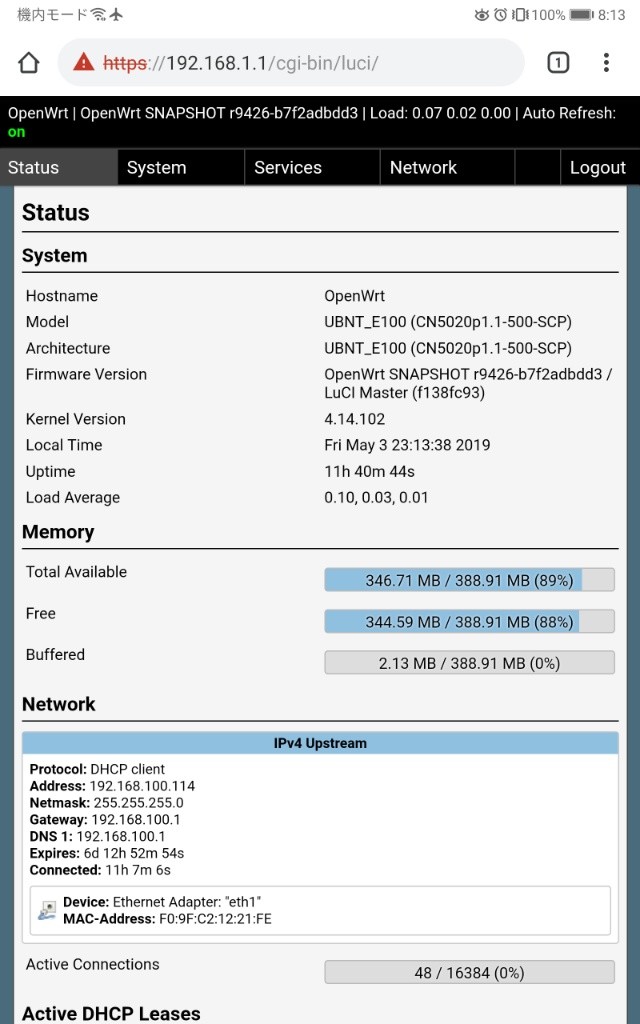This screenshot has width=640, height=1024.
Task: Tap the red security warning triangle
Action: (84, 62)
